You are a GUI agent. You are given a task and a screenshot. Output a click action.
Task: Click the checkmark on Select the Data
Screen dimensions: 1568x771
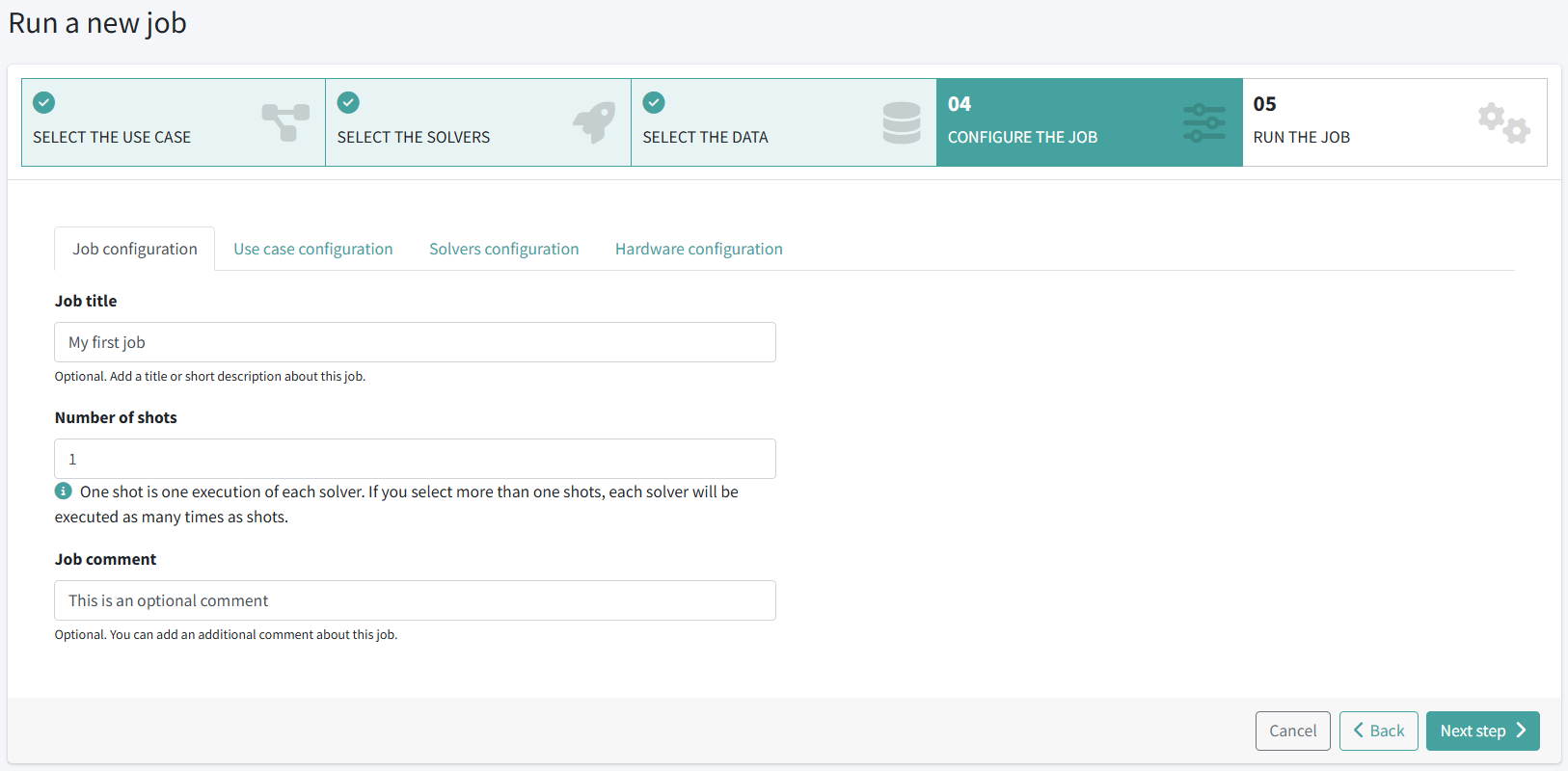[x=654, y=102]
